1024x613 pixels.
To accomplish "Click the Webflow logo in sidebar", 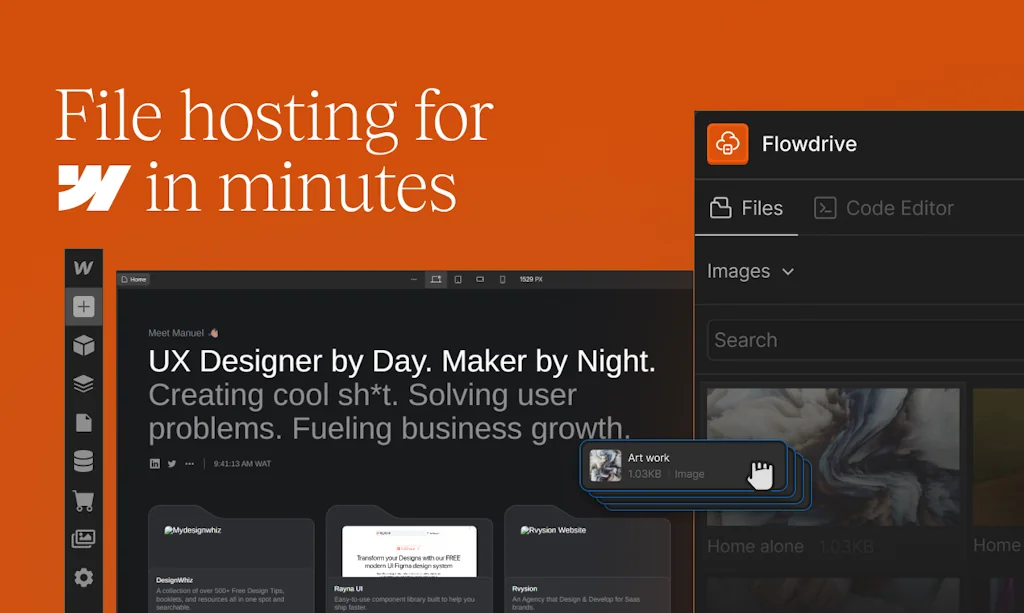I will click(84, 268).
